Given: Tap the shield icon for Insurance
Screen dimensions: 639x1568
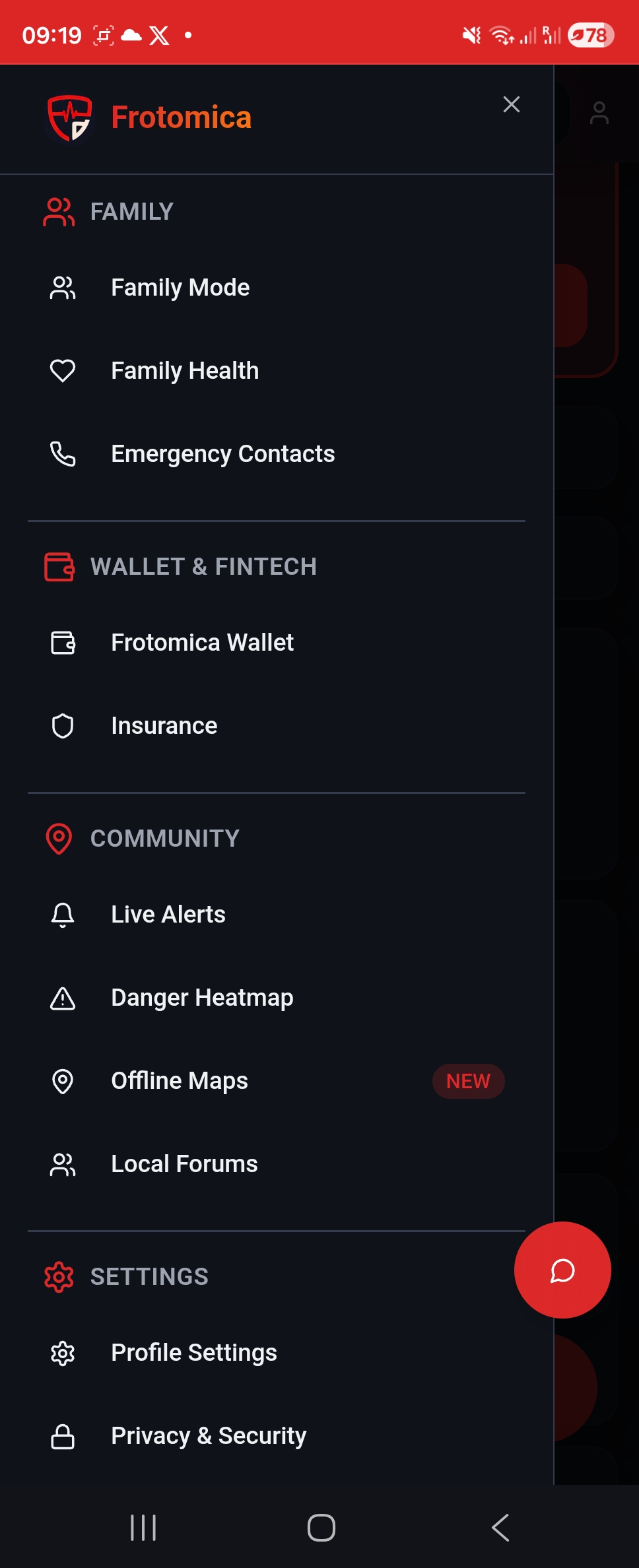Looking at the screenshot, I should pos(63,726).
